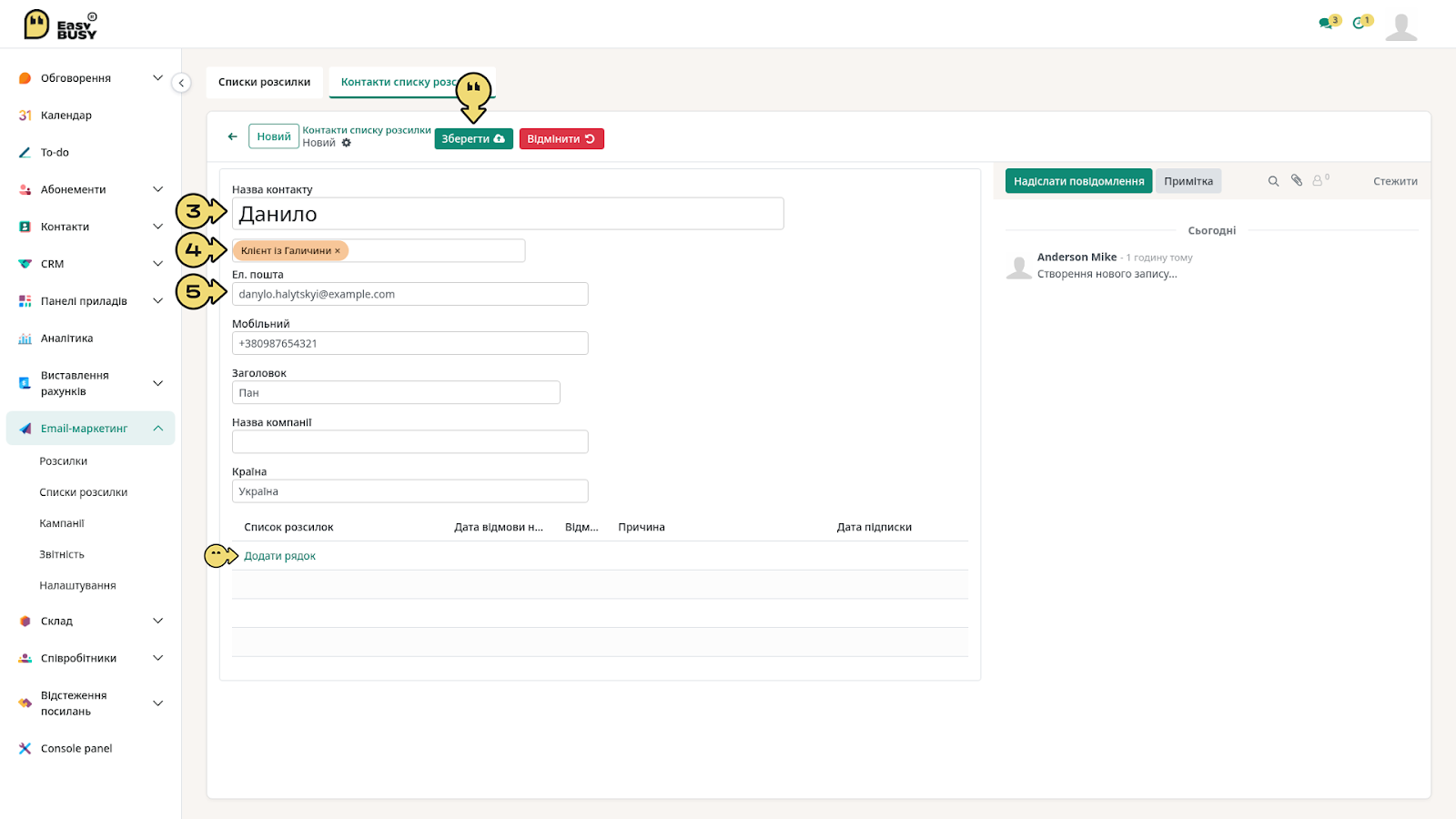
Task: Open Налаштування submenu item
Action: point(77,585)
